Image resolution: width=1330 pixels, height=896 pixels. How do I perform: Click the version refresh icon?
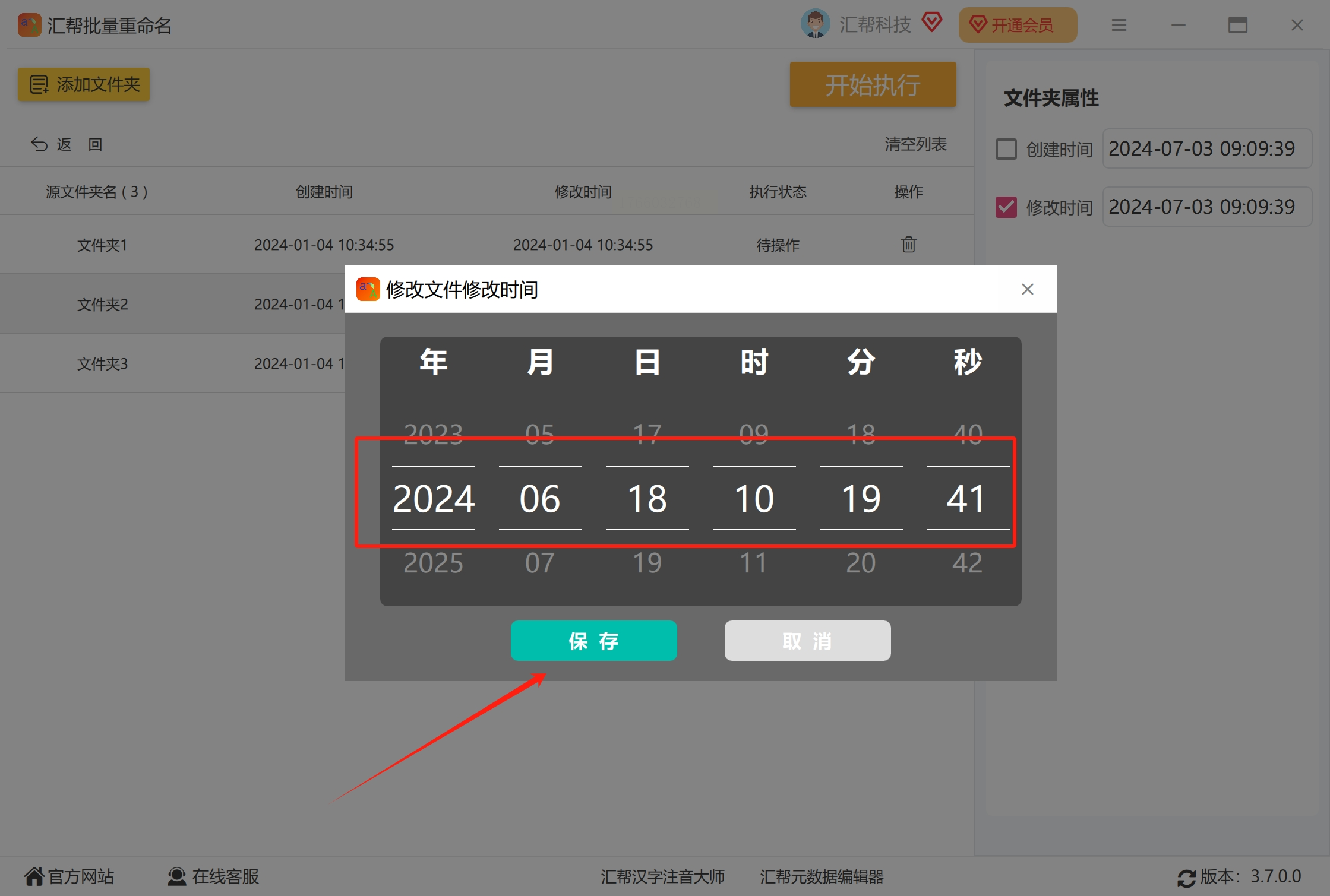tap(1186, 878)
